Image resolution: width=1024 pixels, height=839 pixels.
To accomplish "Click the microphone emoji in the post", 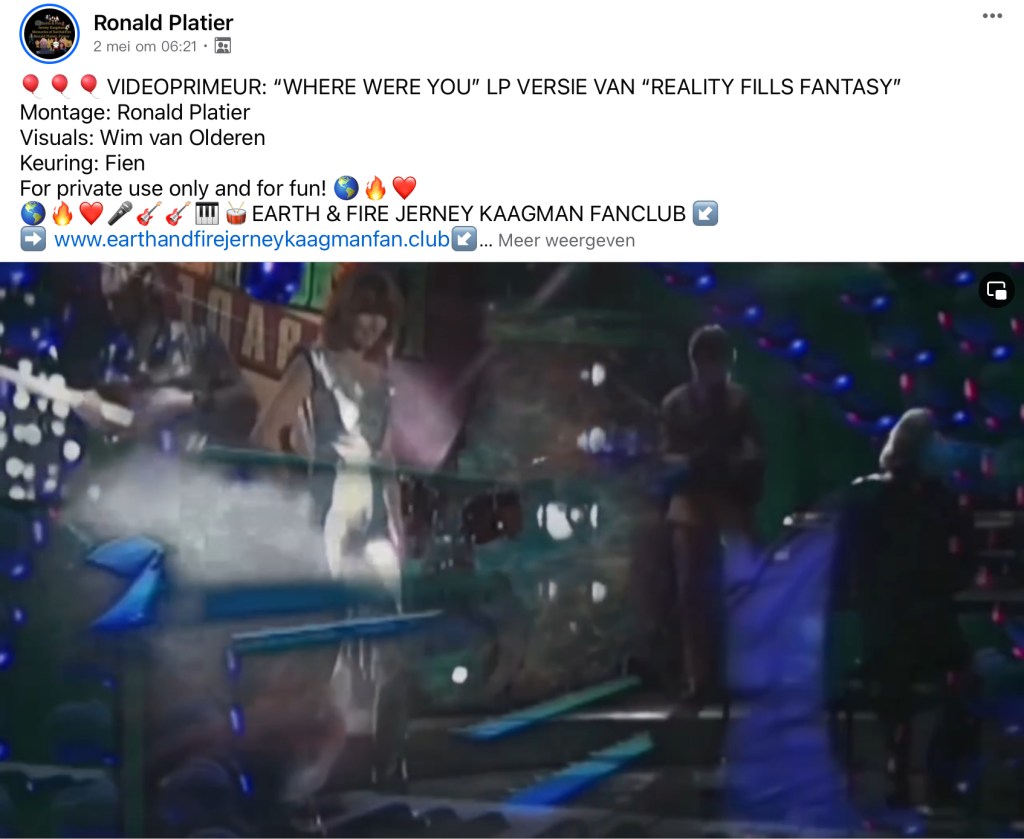I will pos(120,214).
